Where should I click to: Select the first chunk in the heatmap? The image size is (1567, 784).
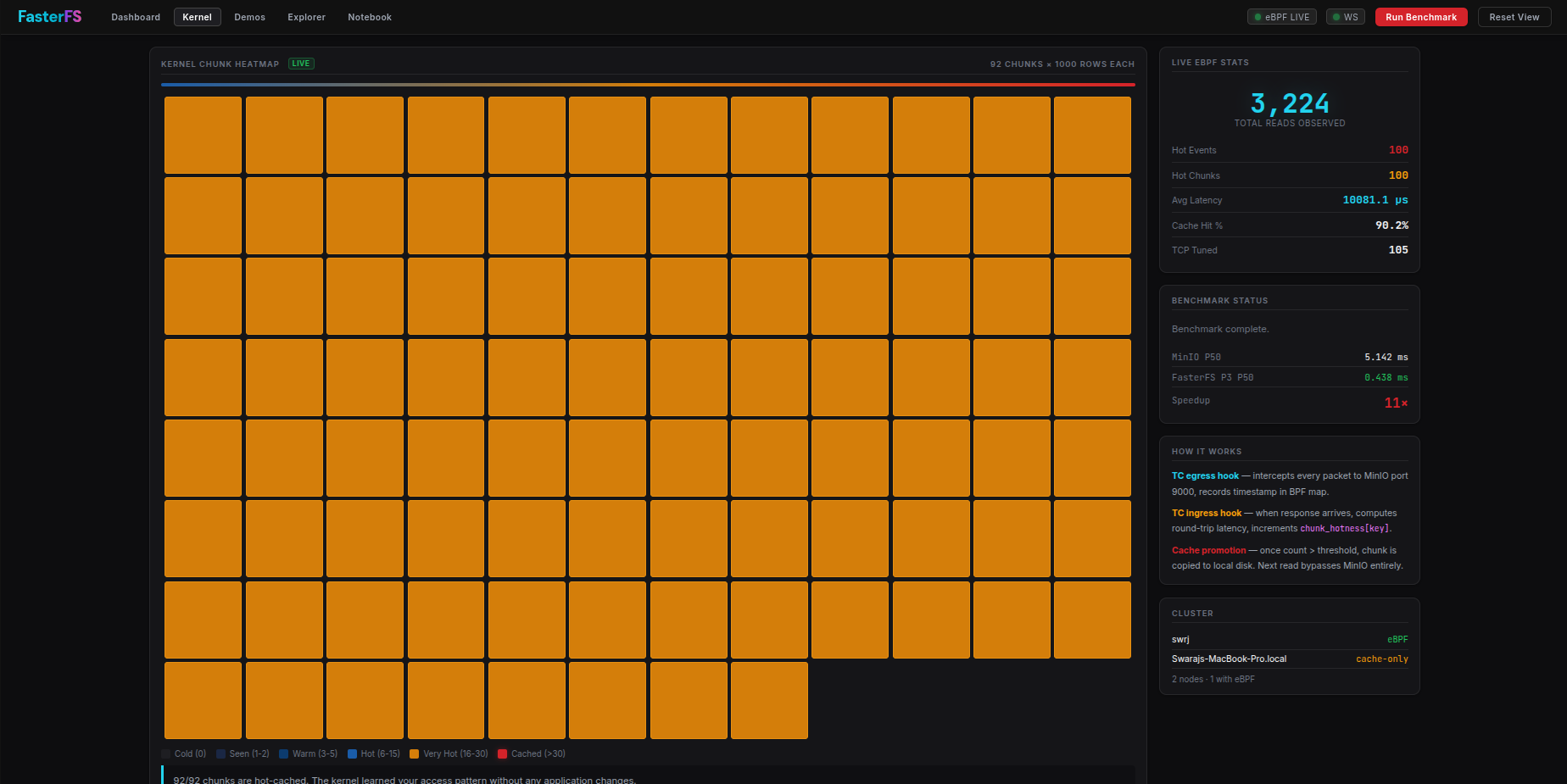203,135
